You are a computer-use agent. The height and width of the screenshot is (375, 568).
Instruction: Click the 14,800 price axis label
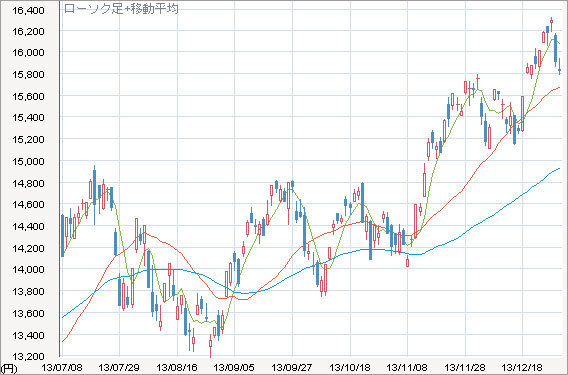(28, 183)
